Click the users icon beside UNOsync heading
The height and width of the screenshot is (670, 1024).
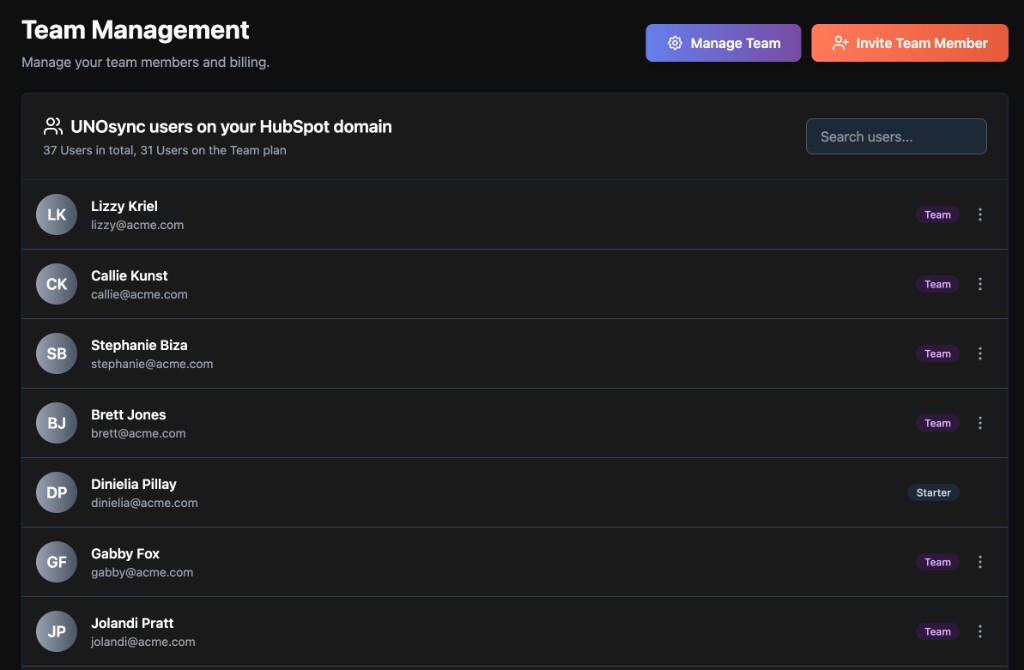[53, 127]
